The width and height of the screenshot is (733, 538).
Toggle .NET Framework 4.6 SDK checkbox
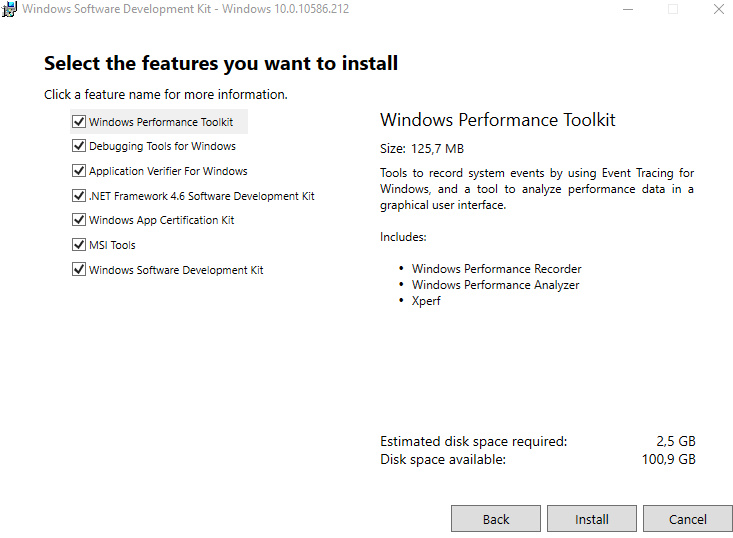[x=79, y=195]
